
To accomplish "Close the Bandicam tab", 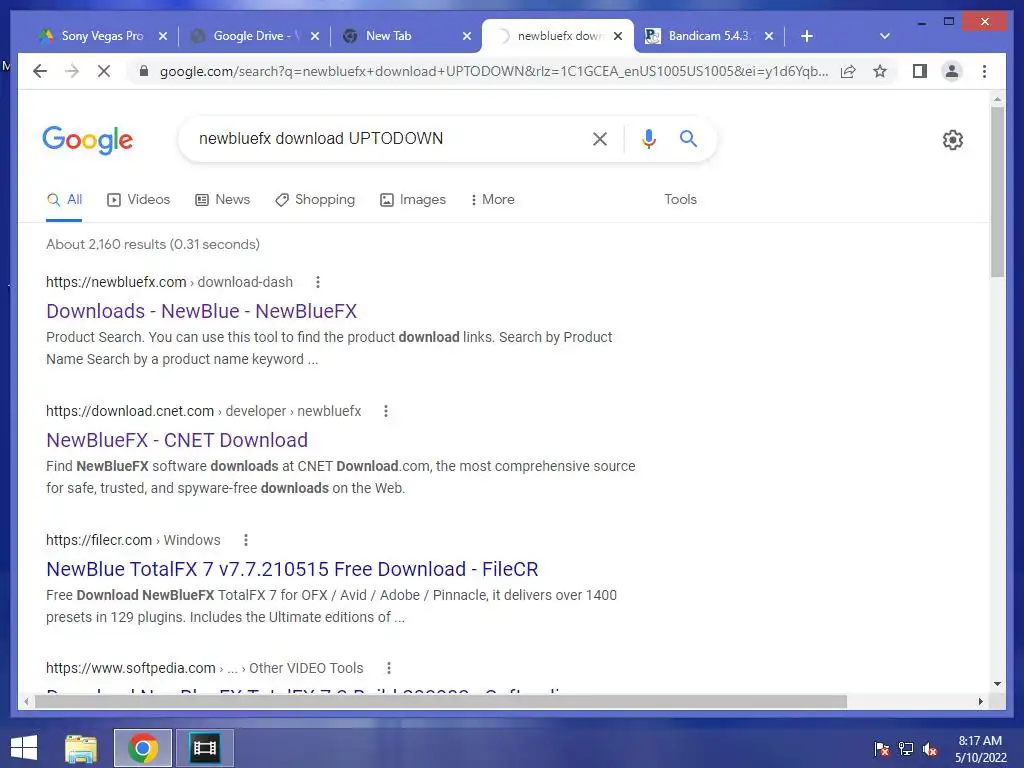I will [769, 36].
